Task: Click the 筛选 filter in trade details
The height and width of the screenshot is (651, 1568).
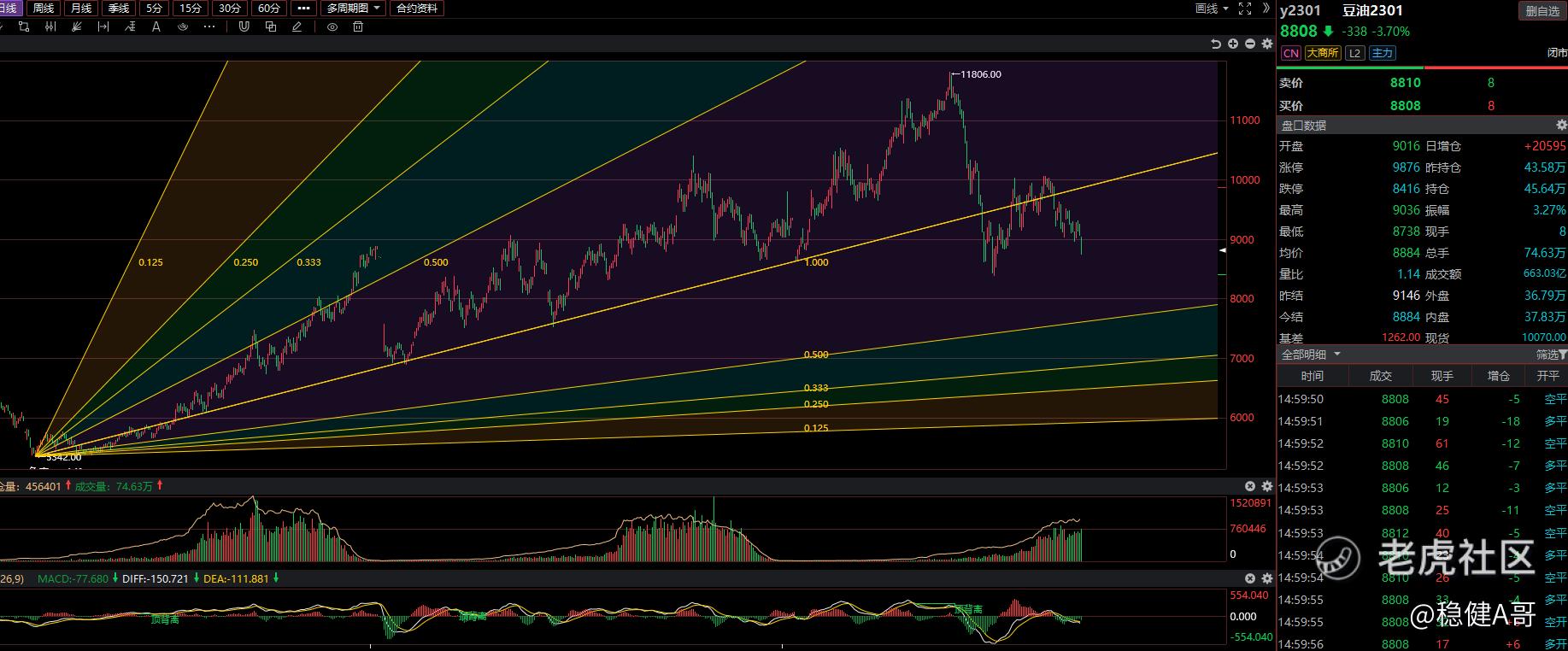Action: coord(1550,355)
